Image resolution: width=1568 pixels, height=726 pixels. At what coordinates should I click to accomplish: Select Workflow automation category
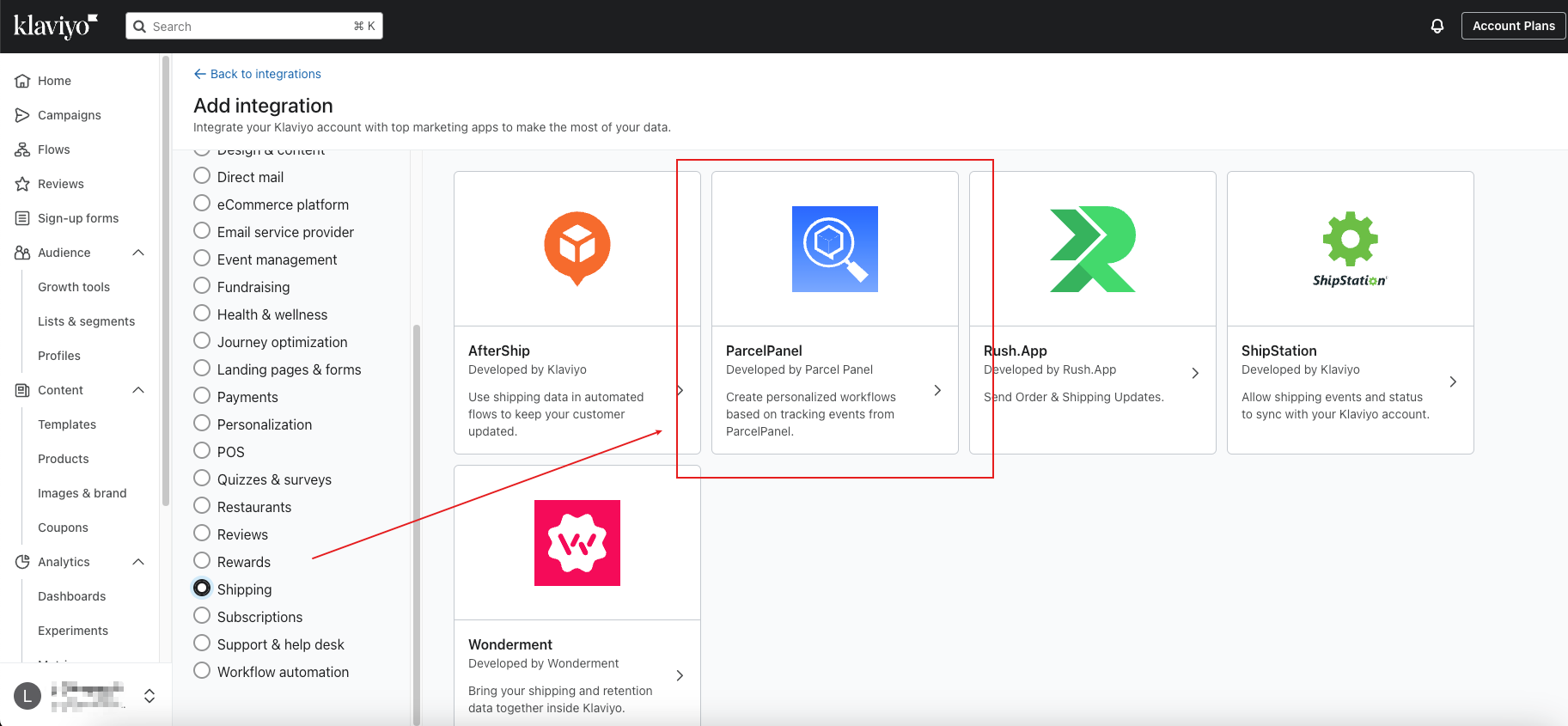(x=202, y=671)
